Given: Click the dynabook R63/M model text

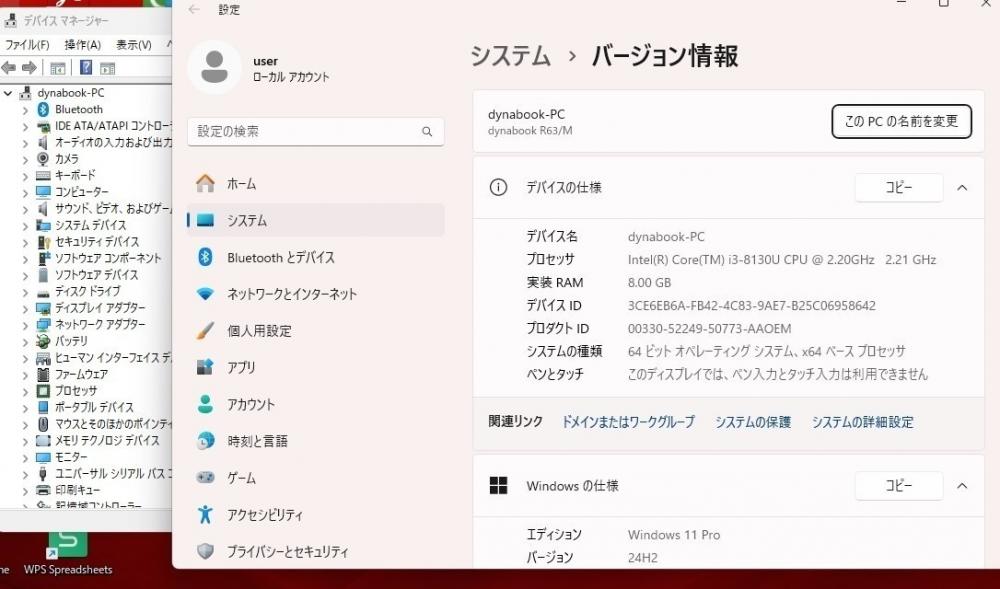Looking at the screenshot, I should pyautogui.click(x=530, y=131).
